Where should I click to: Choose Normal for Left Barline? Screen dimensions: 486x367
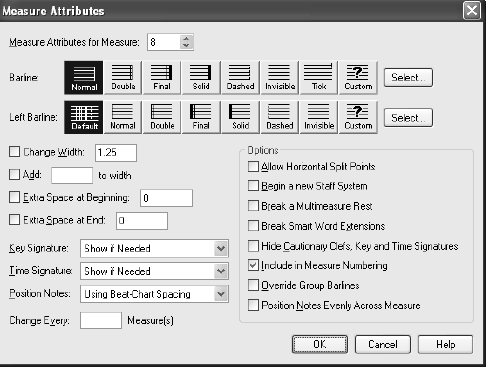123,117
